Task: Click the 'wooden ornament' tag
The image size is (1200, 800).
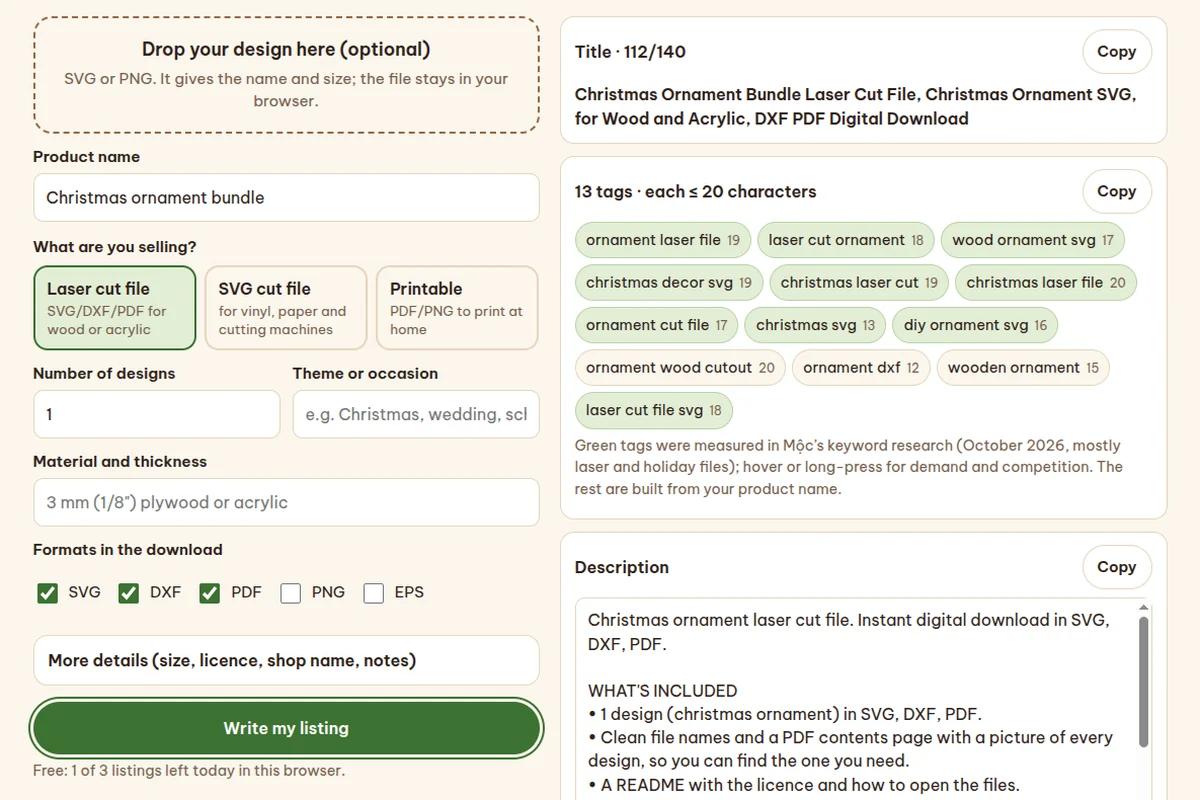Action: (1023, 367)
